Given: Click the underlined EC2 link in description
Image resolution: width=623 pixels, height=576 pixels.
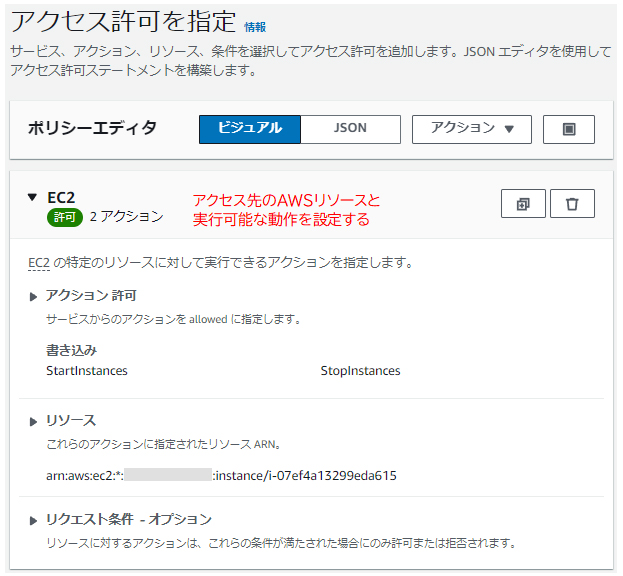Looking at the screenshot, I should click(38, 263).
